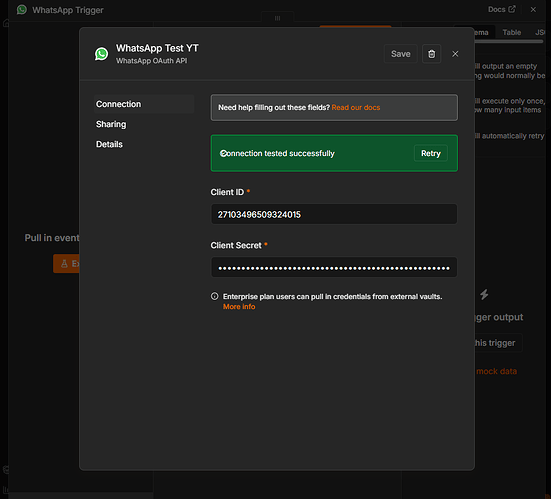Screen dimensions: 551x499
Task: Close the WhatsApp Trigger node panel
Action: (533, 9)
